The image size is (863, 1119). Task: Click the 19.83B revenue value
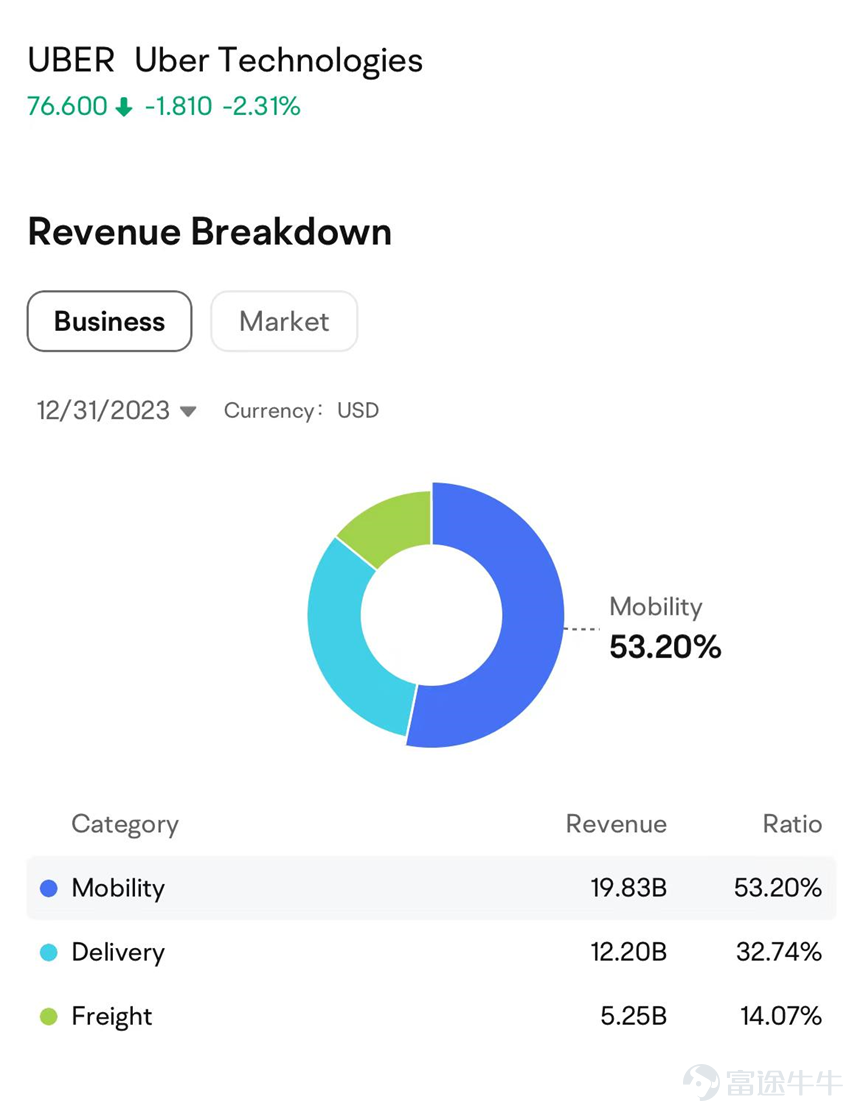(x=628, y=888)
